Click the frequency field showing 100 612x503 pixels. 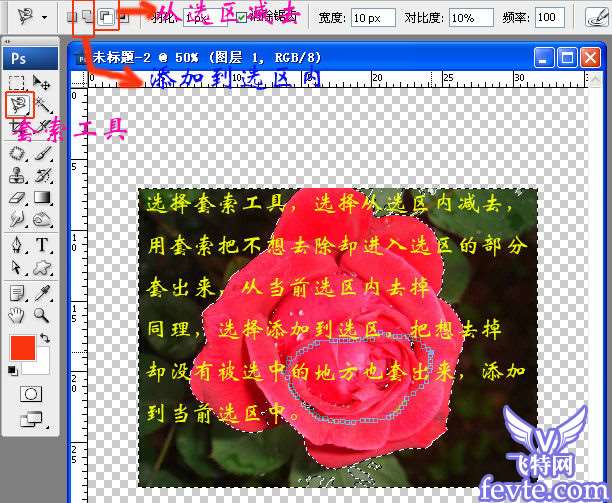[x=550, y=18]
